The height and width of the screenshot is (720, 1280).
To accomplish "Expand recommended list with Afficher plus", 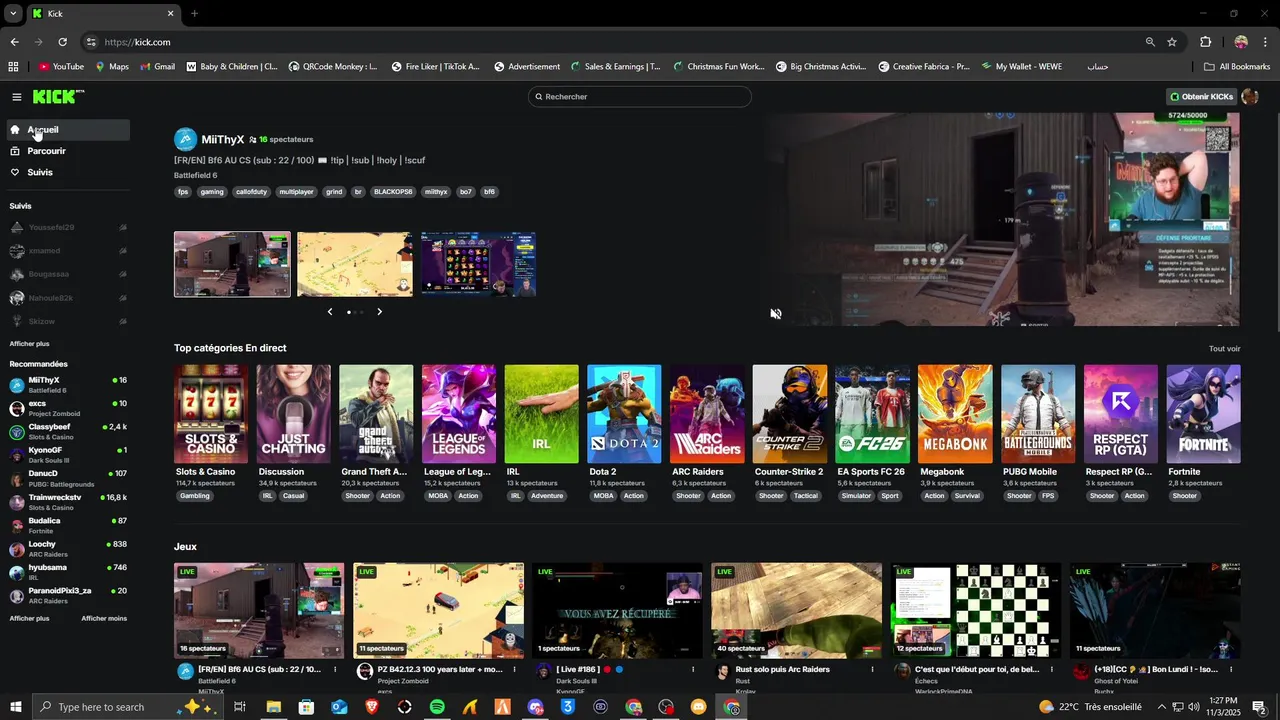I will point(30,619).
